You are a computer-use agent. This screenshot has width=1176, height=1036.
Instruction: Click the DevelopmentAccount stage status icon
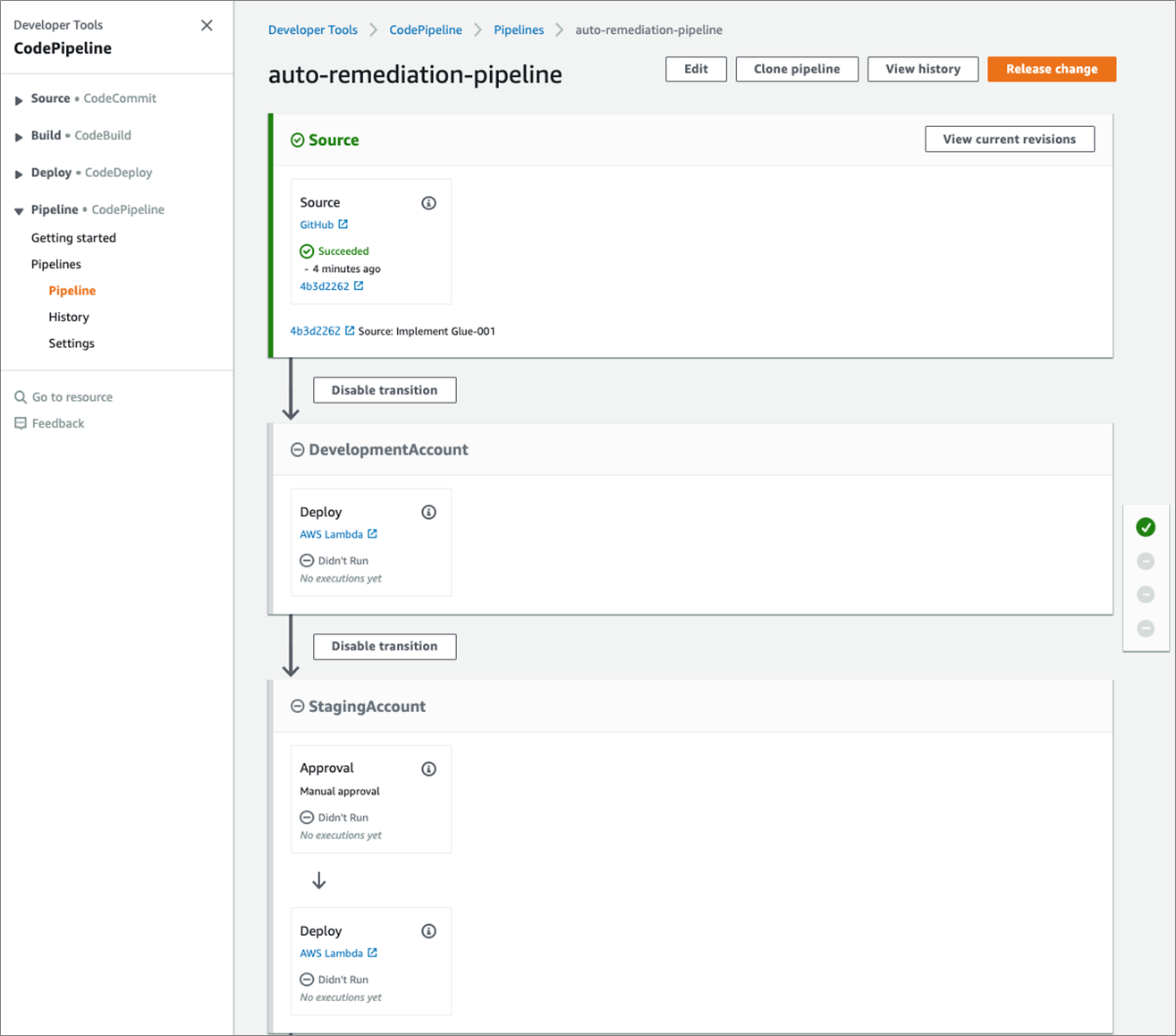click(x=298, y=450)
